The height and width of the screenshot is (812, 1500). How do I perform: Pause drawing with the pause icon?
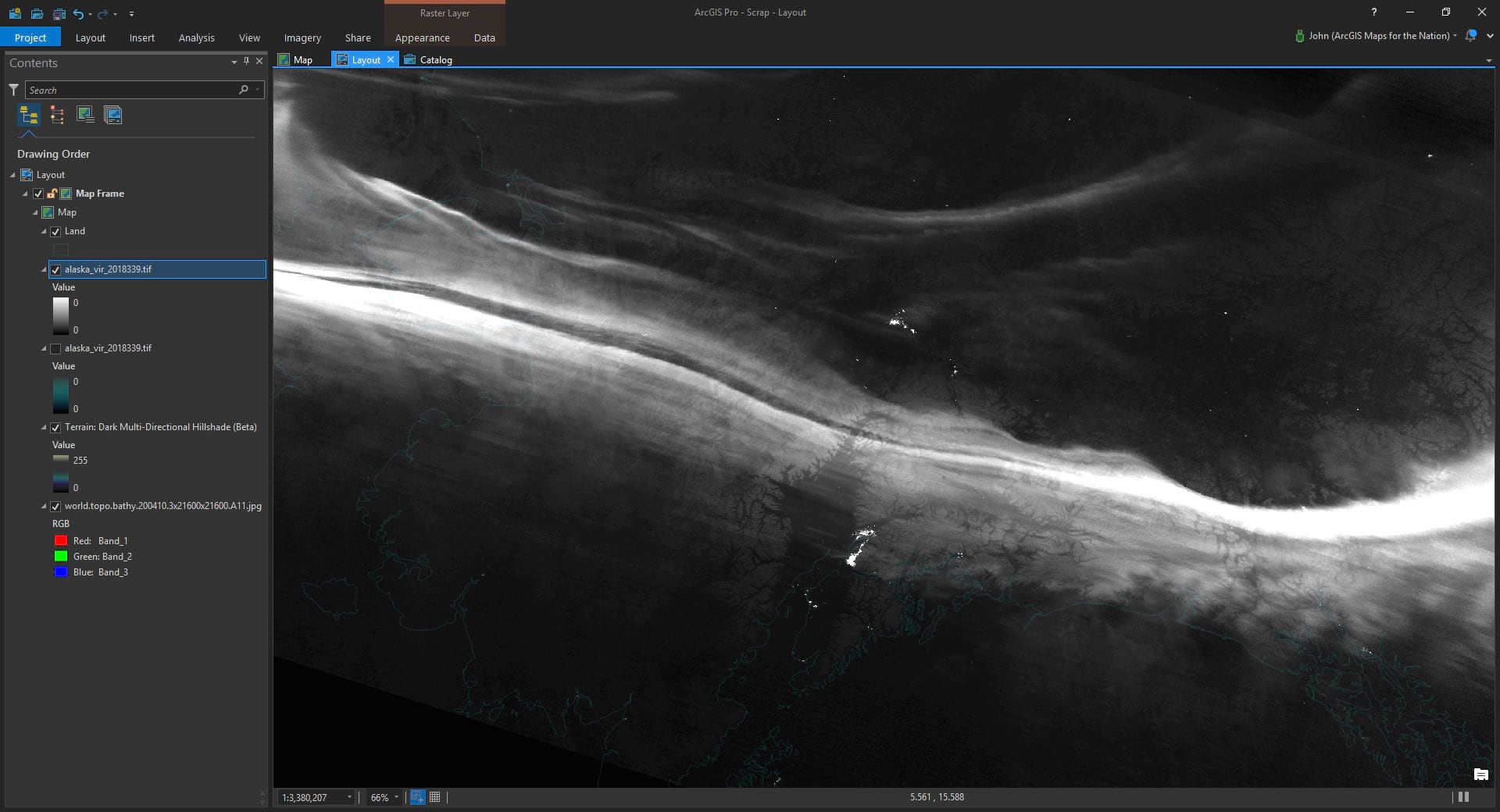pyautogui.click(x=1464, y=797)
